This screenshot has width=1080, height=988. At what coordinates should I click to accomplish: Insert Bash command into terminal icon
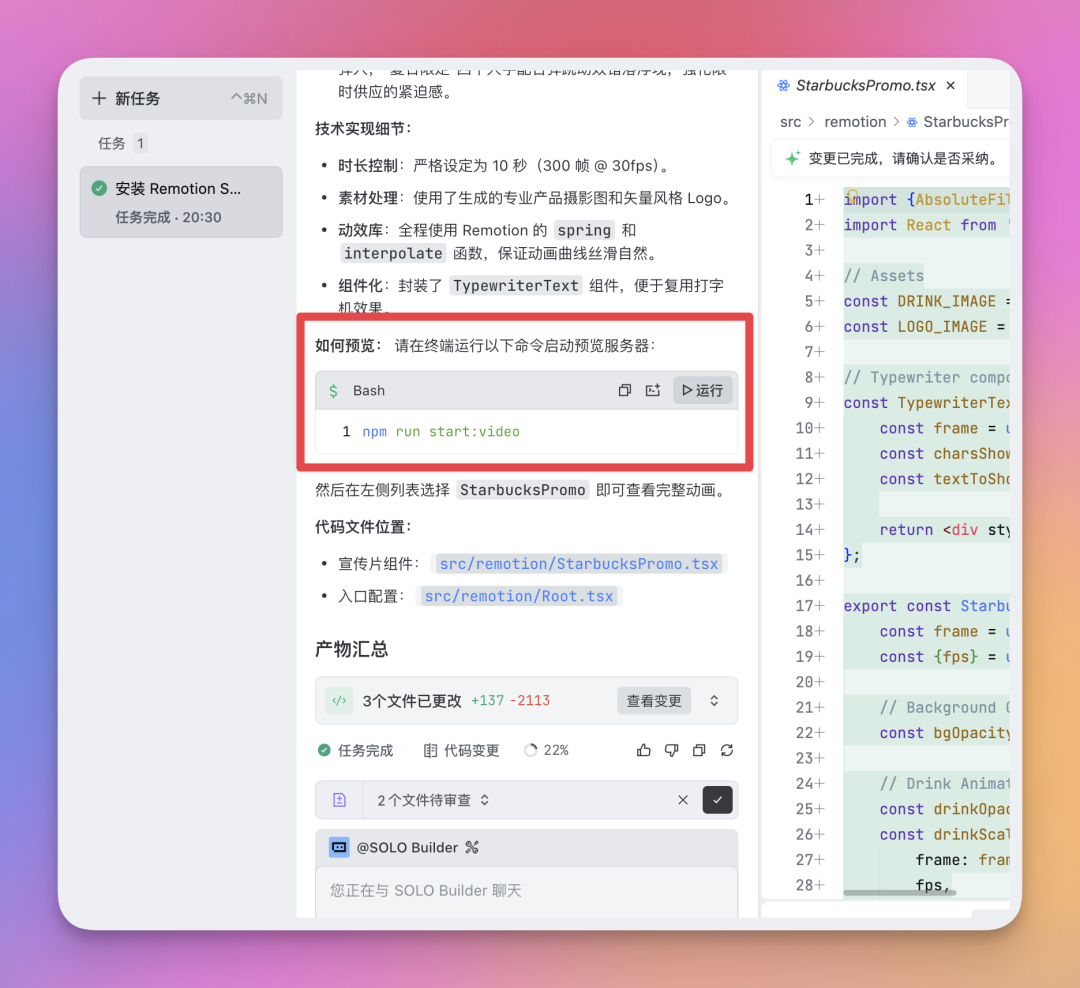coord(653,391)
